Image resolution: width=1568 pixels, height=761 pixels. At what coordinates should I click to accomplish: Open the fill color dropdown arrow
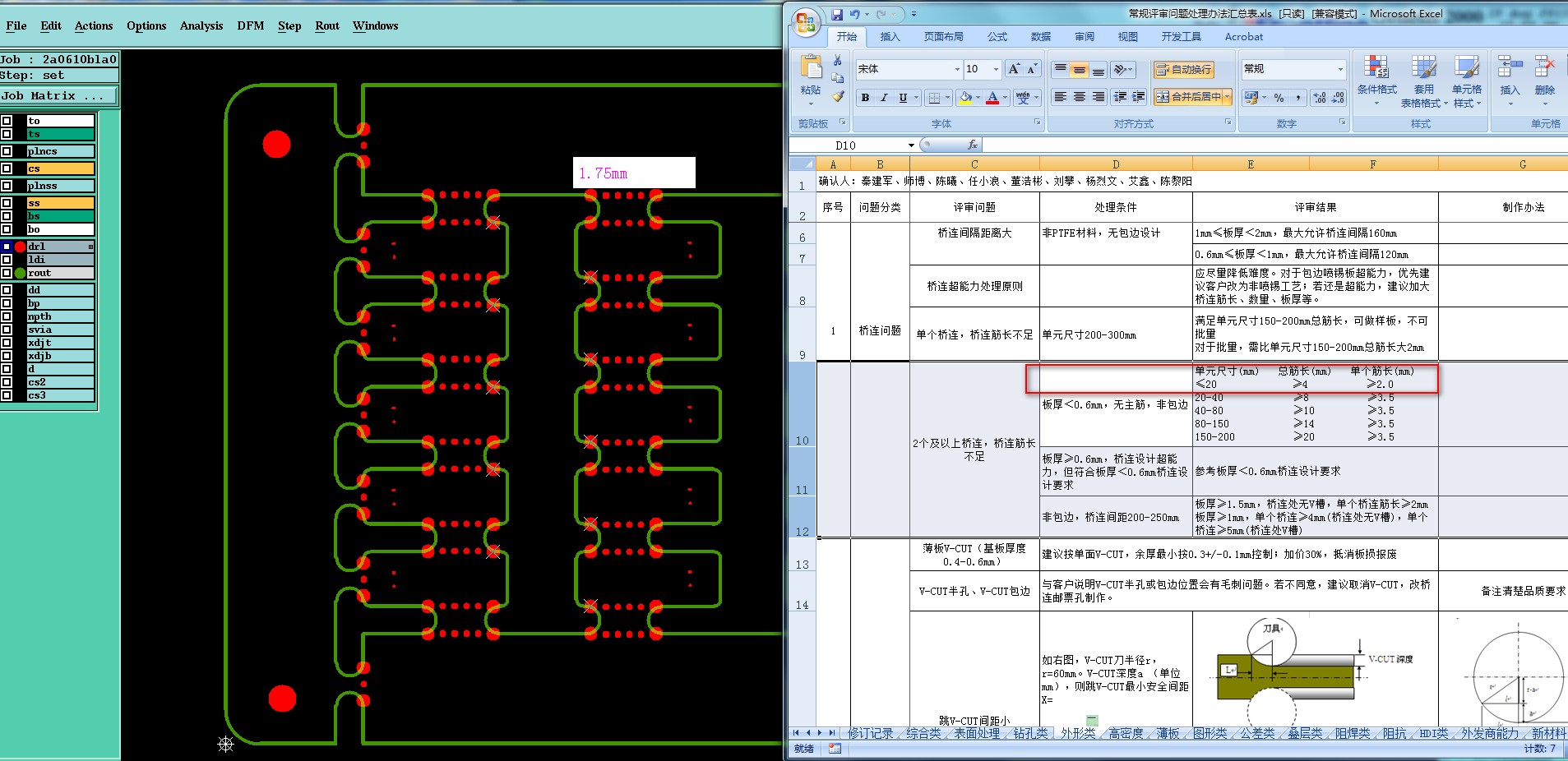(978, 98)
